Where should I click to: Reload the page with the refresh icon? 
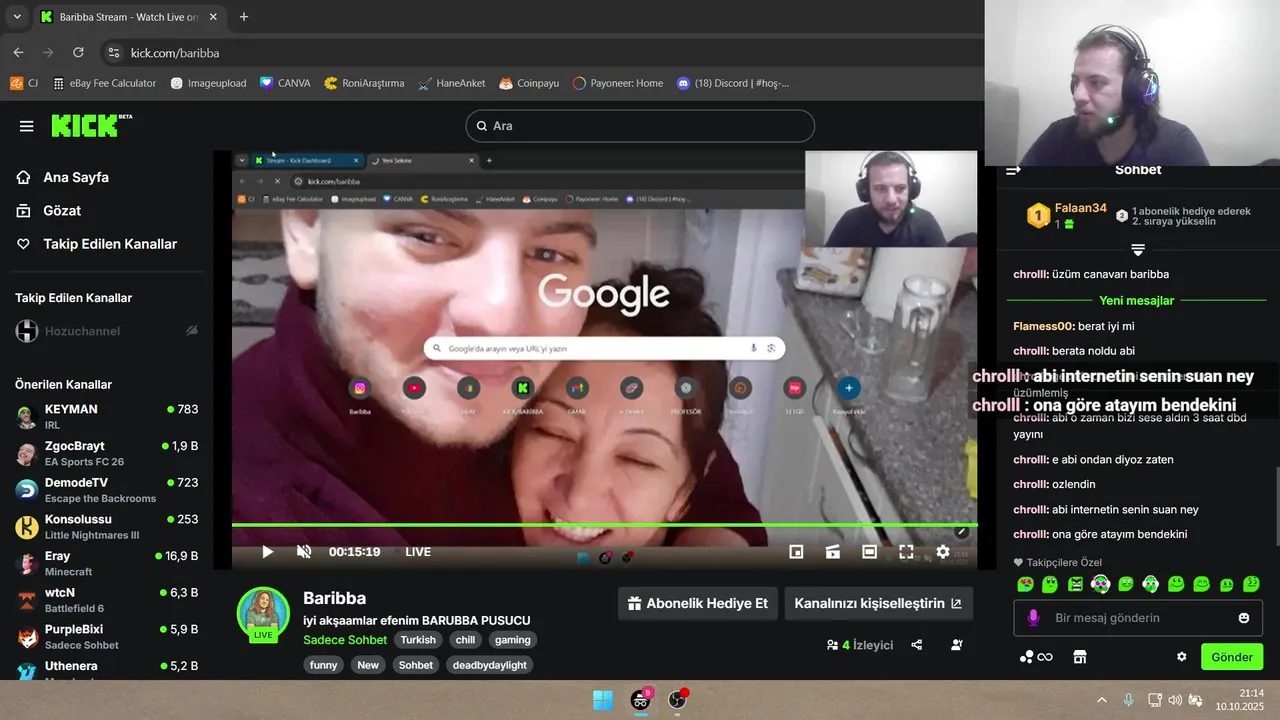(x=78, y=52)
